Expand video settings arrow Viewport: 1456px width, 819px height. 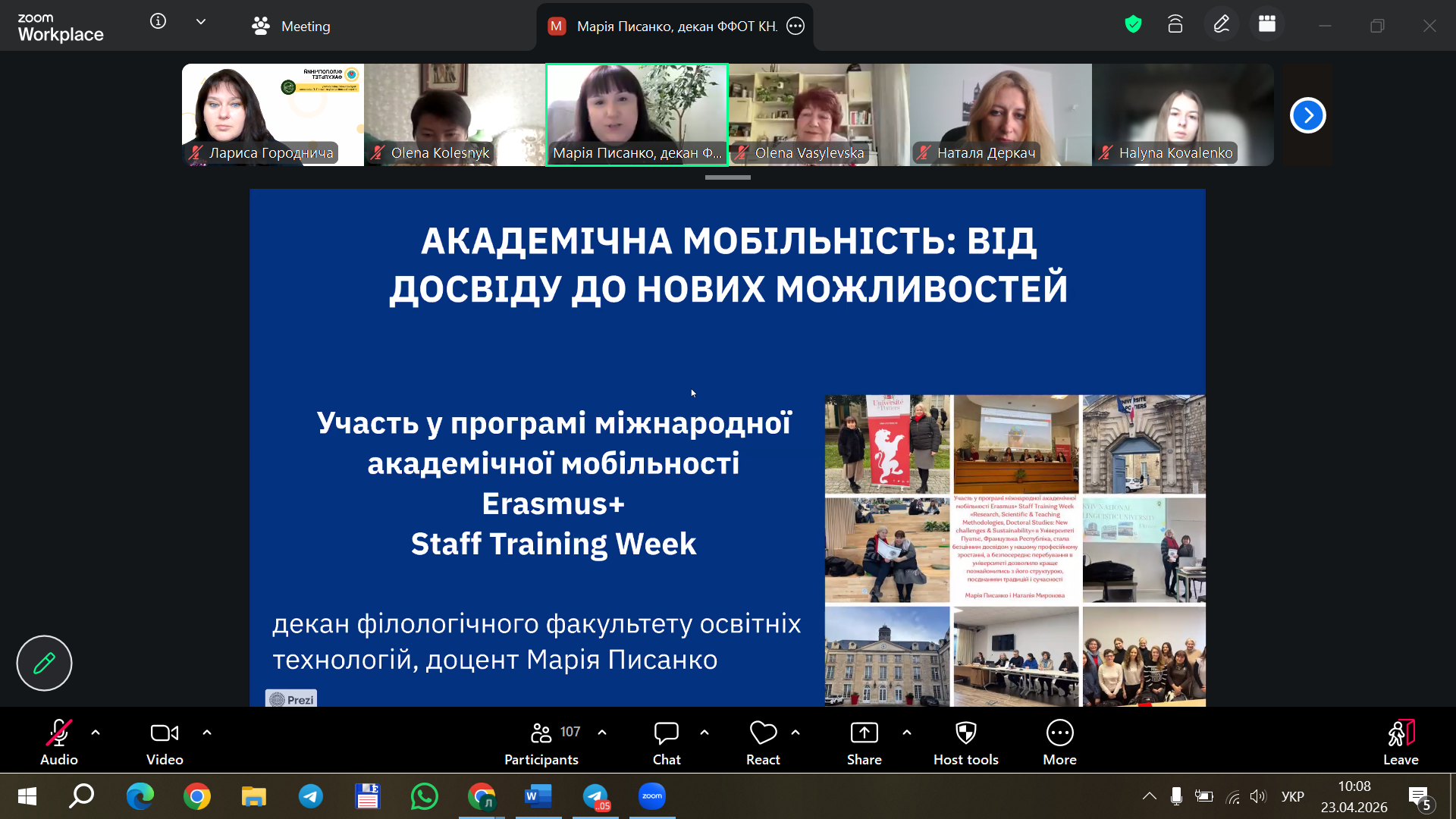(207, 733)
